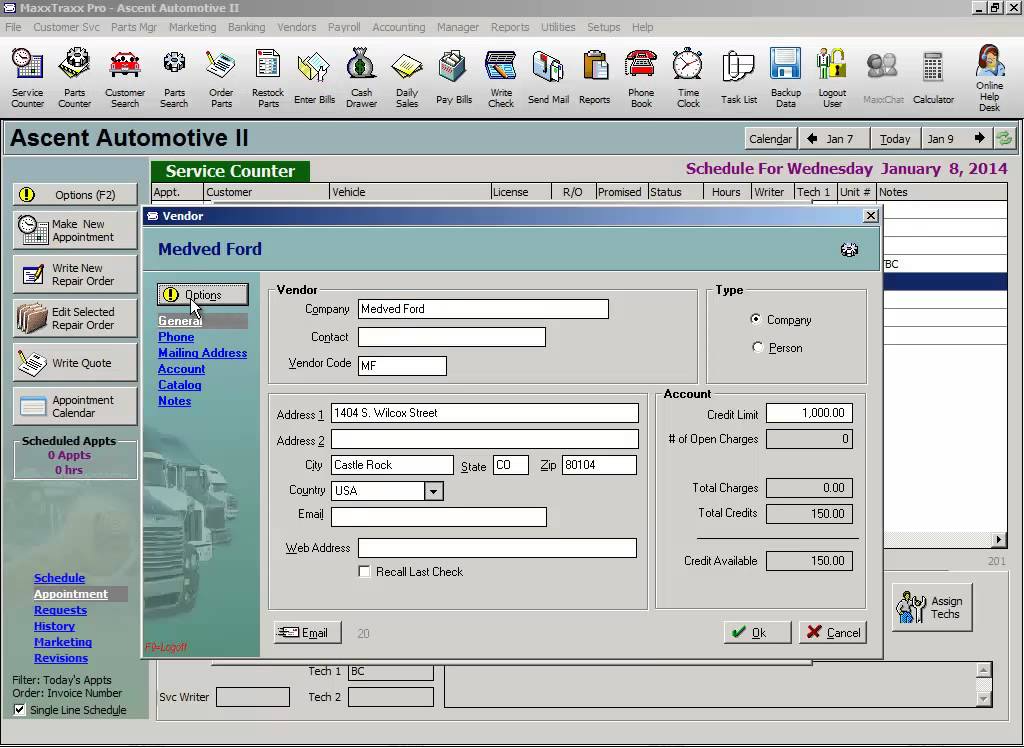The height and width of the screenshot is (748, 1024).
Task: Open the Payroll menu
Action: (344, 27)
